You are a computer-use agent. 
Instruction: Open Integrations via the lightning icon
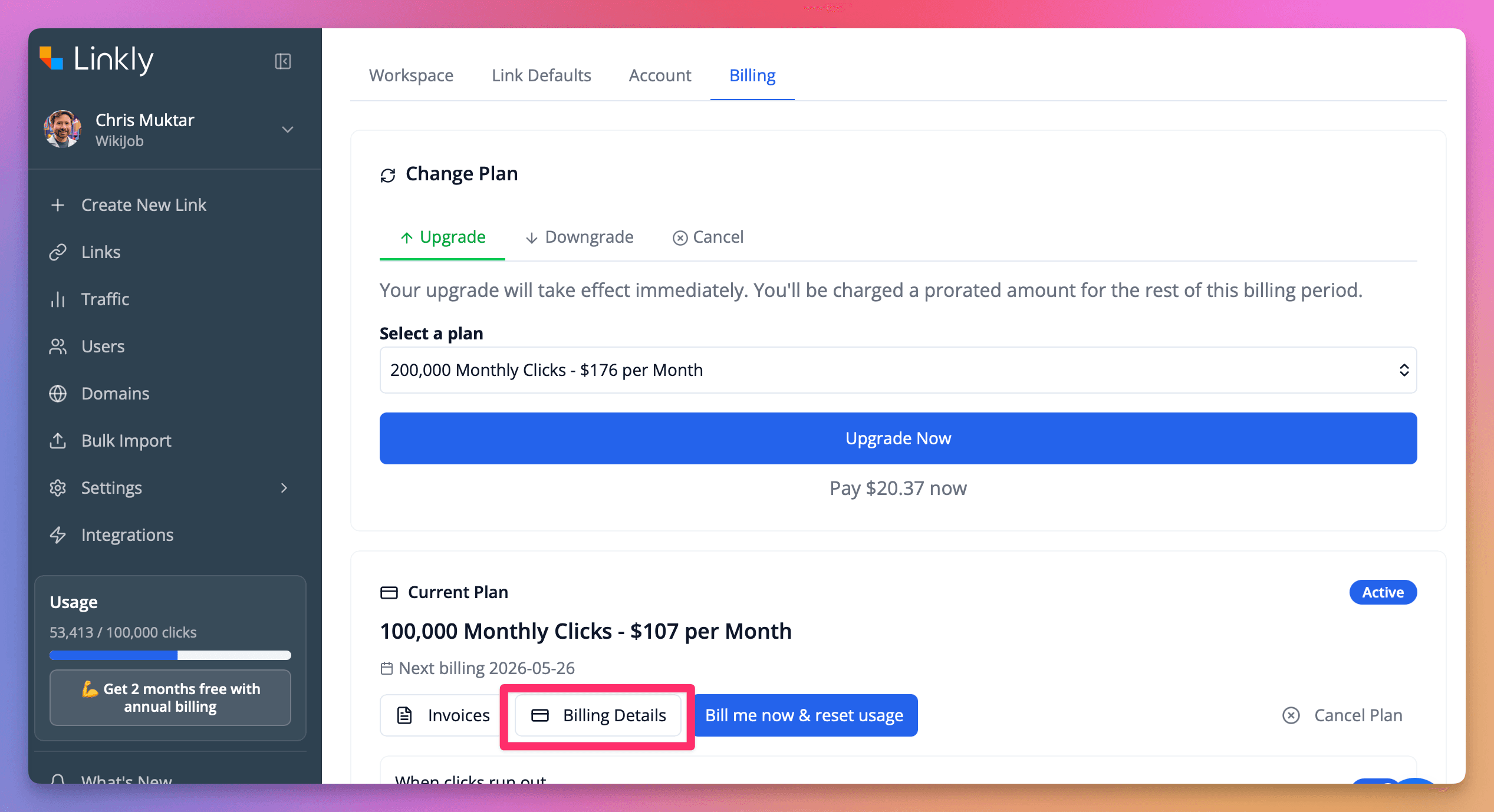click(x=58, y=535)
